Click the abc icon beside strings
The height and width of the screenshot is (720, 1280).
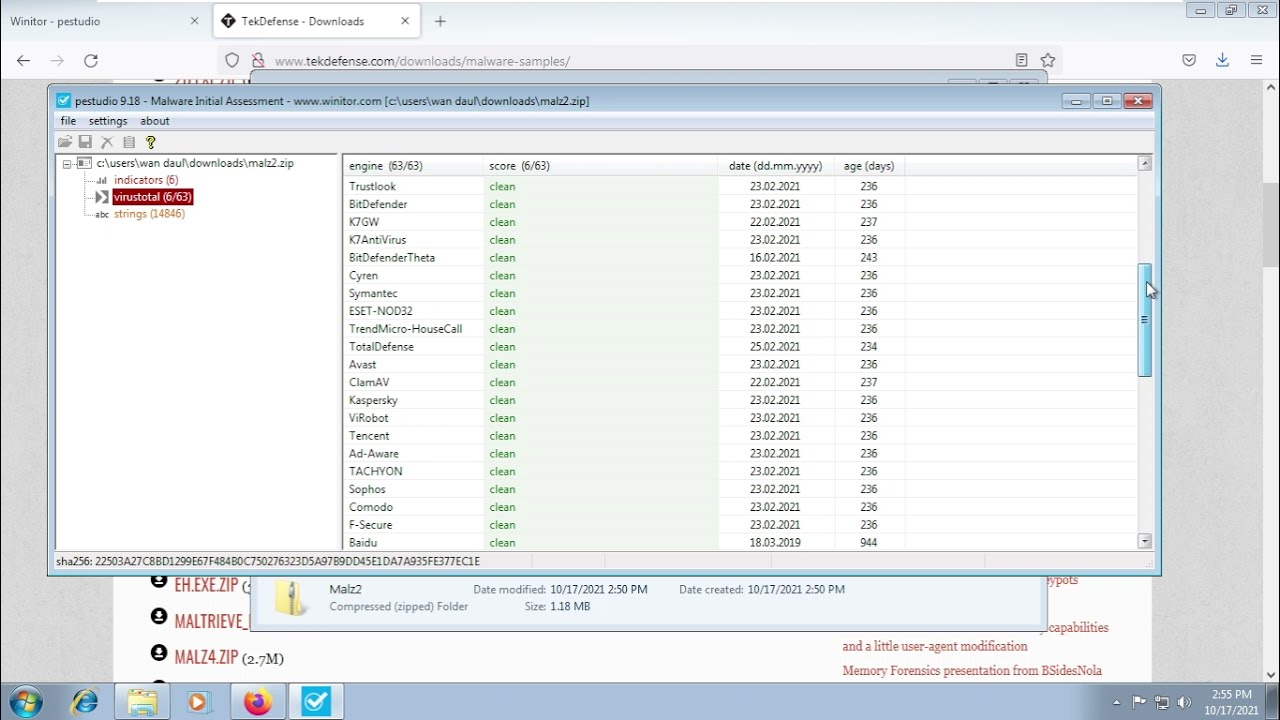point(102,214)
